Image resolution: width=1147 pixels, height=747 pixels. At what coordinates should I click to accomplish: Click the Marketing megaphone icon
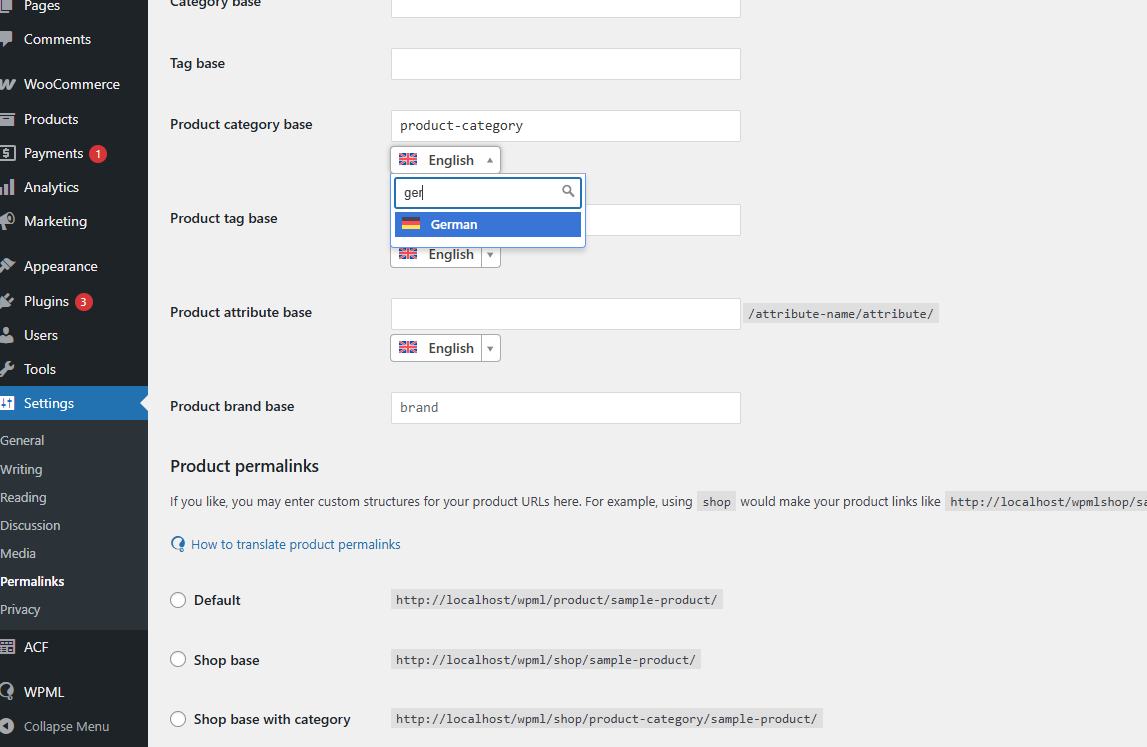coord(7,221)
